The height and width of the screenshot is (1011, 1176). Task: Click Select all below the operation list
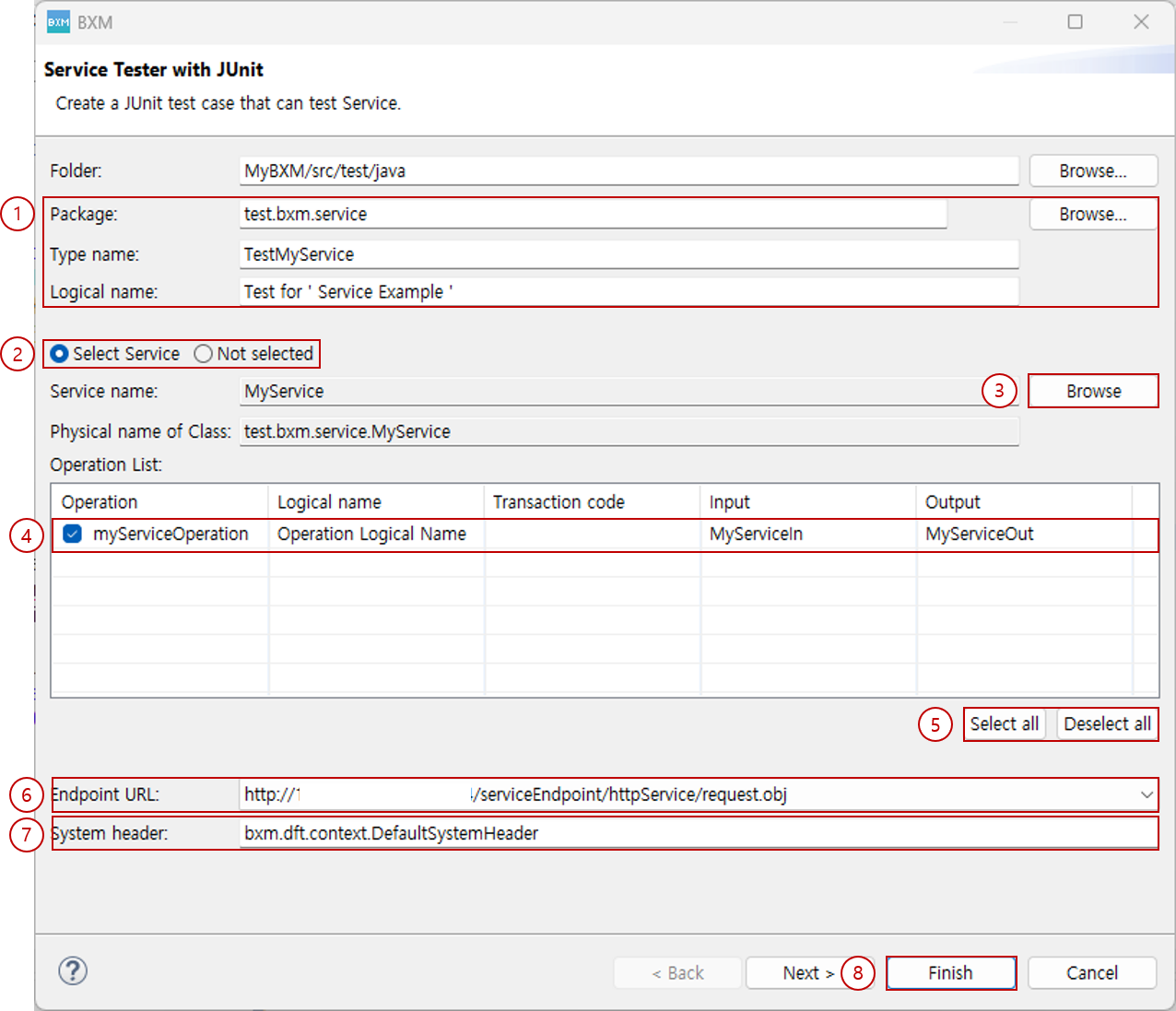coord(1004,723)
